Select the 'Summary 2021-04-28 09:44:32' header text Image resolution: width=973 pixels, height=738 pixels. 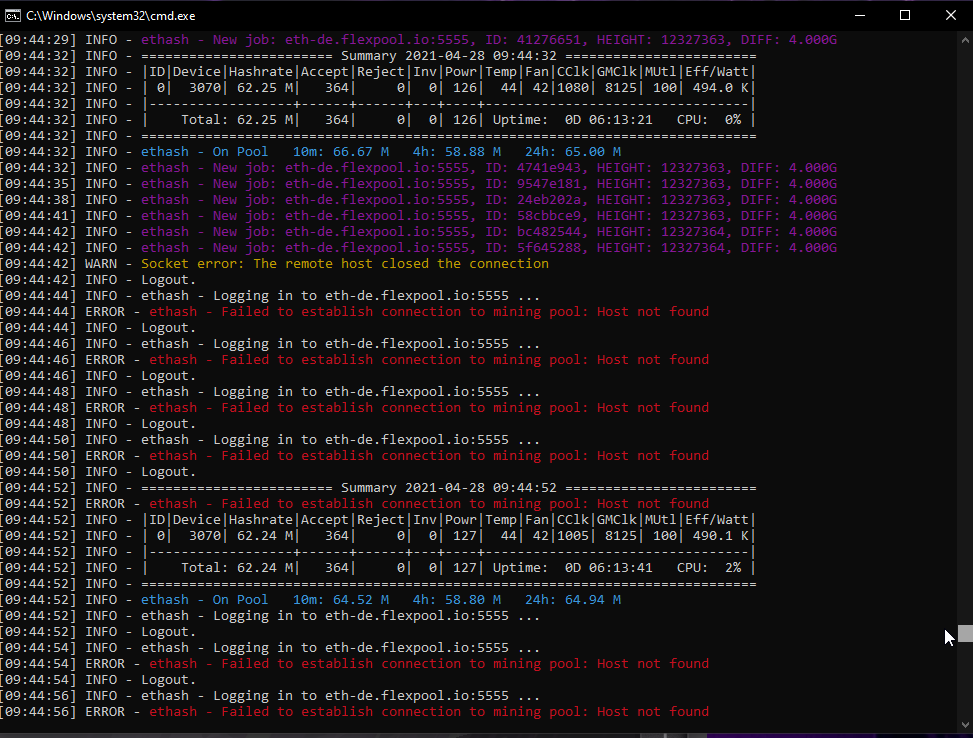click(449, 56)
